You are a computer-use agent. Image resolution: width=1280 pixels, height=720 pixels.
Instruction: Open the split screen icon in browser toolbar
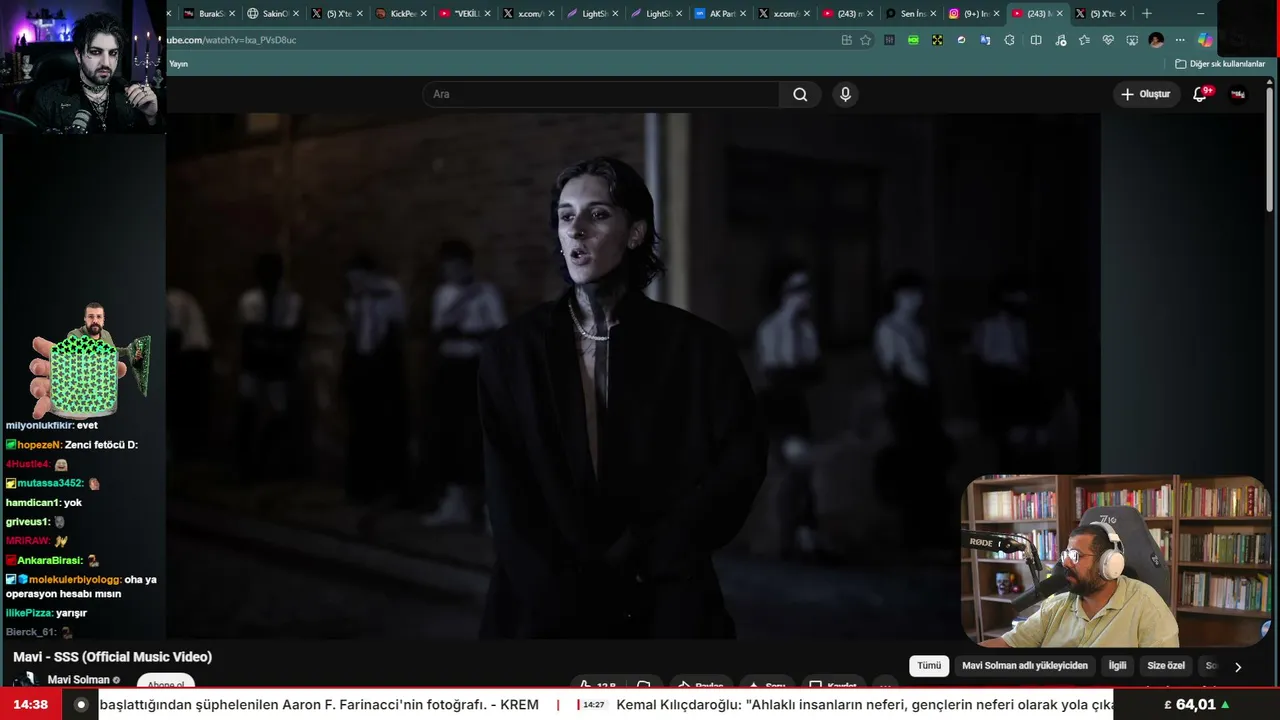click(x=1036, y=40)
